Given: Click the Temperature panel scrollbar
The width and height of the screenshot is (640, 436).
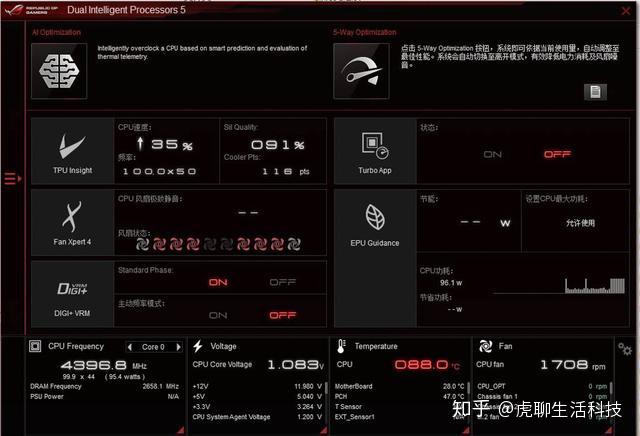Looking at the screenshot, I should tap(469, 388).
